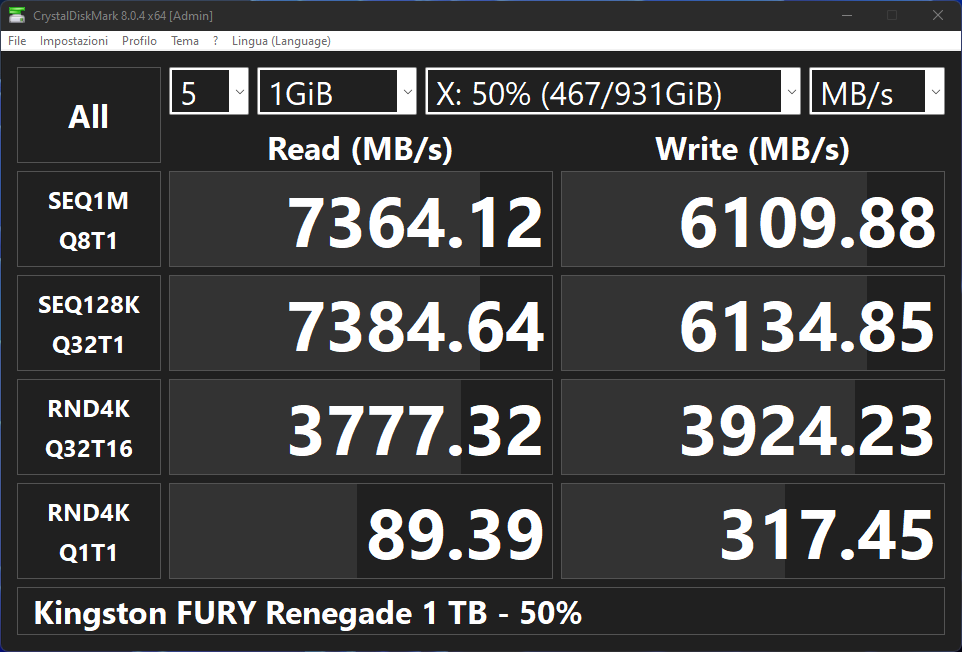The width and height of the screenshot is (962, 652).
Task: Run all benchmark tests with All button
Action: (x=89, y=116)
